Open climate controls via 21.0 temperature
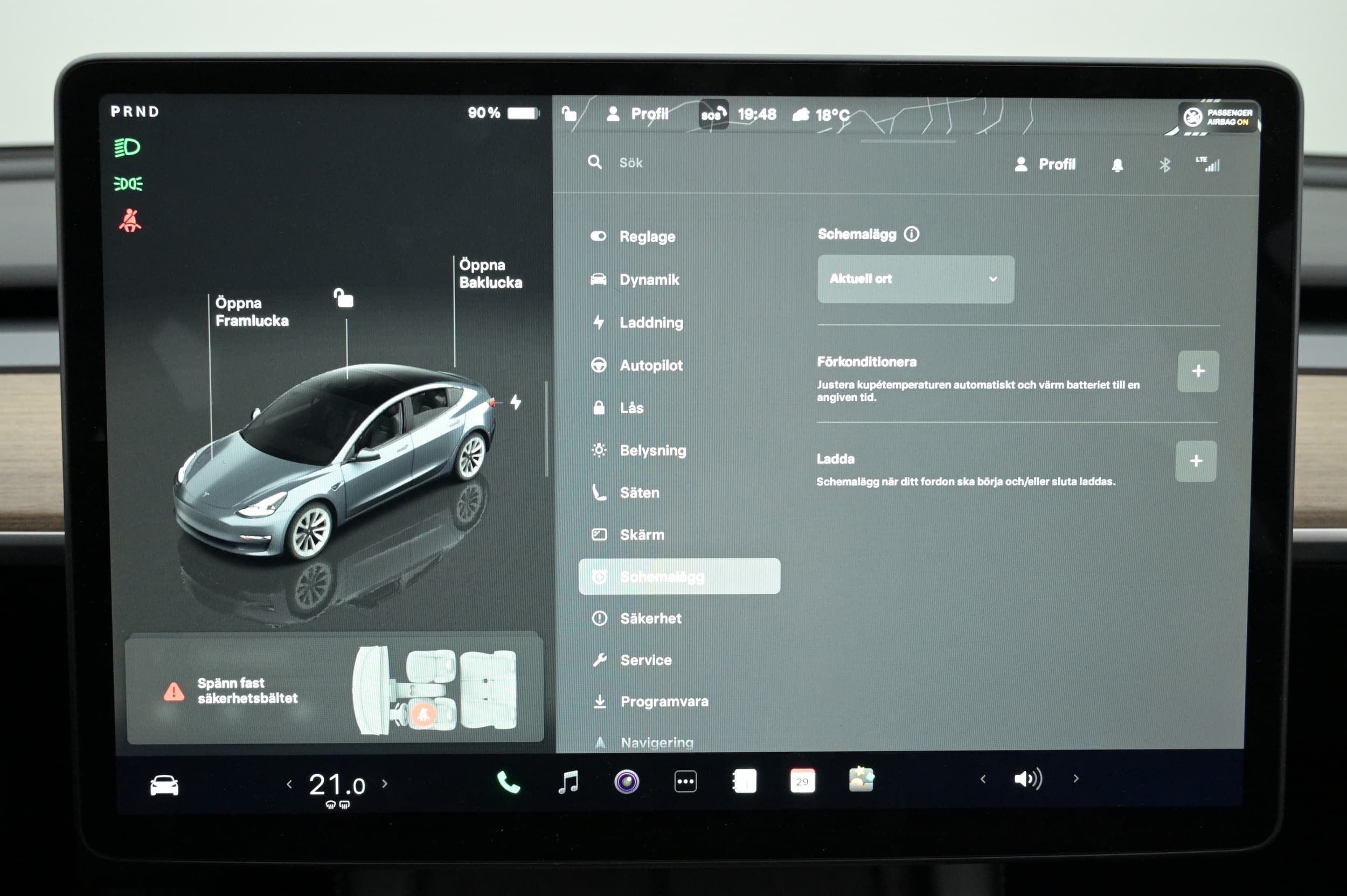 [337, 785]
